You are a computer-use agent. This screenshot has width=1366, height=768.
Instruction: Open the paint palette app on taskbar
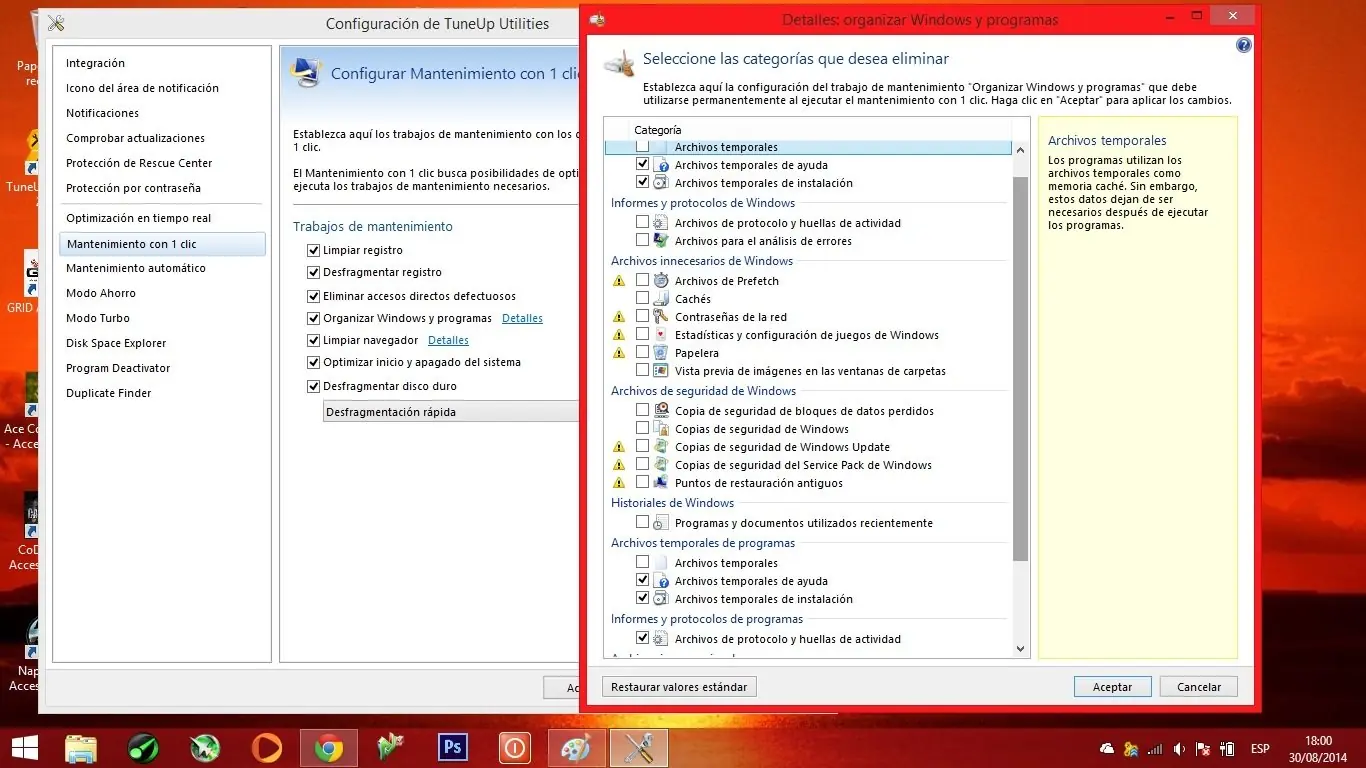tap(577, 748)
